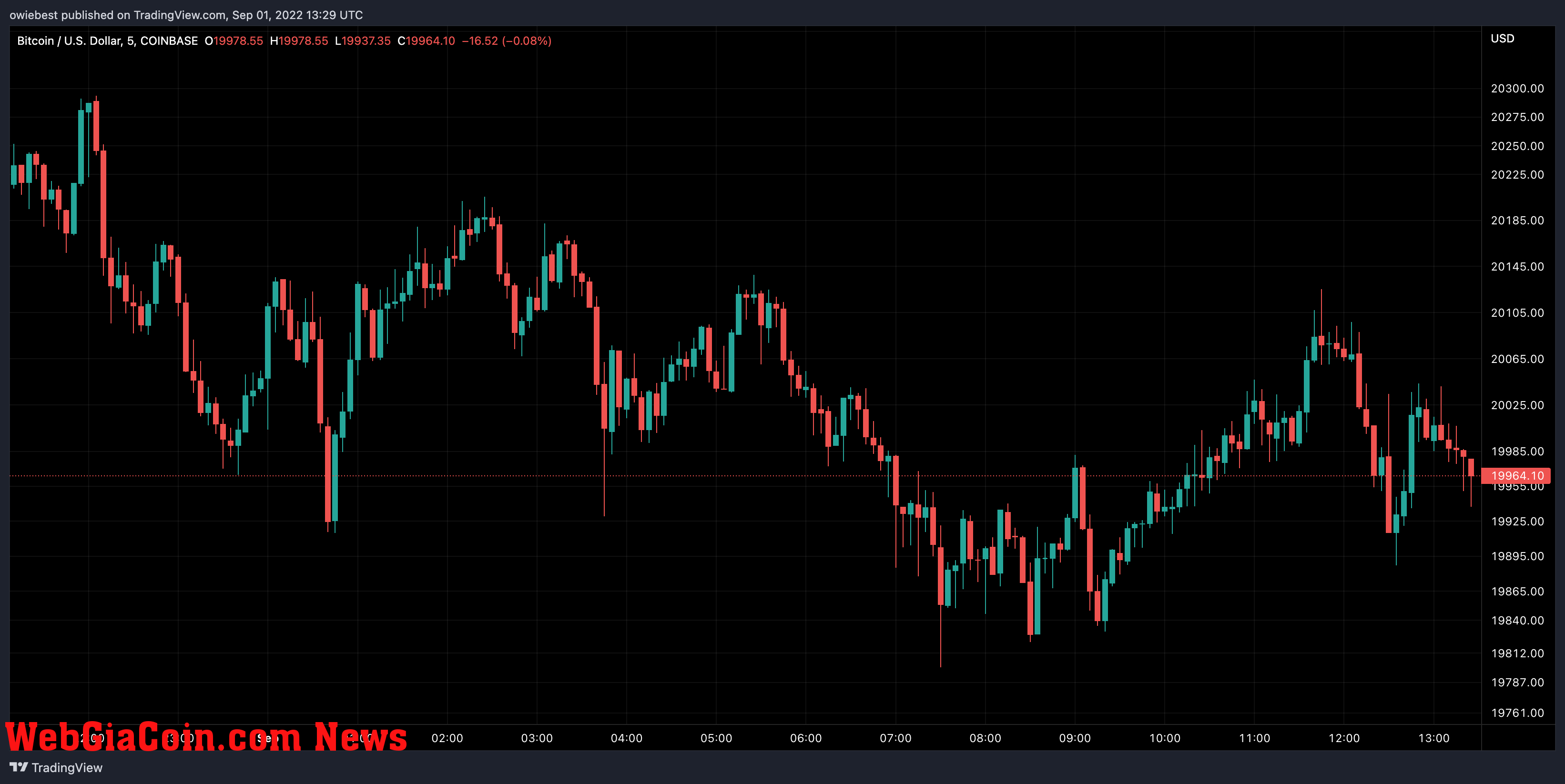Click the 19761.00 price axis label

tap(1517, 713)
